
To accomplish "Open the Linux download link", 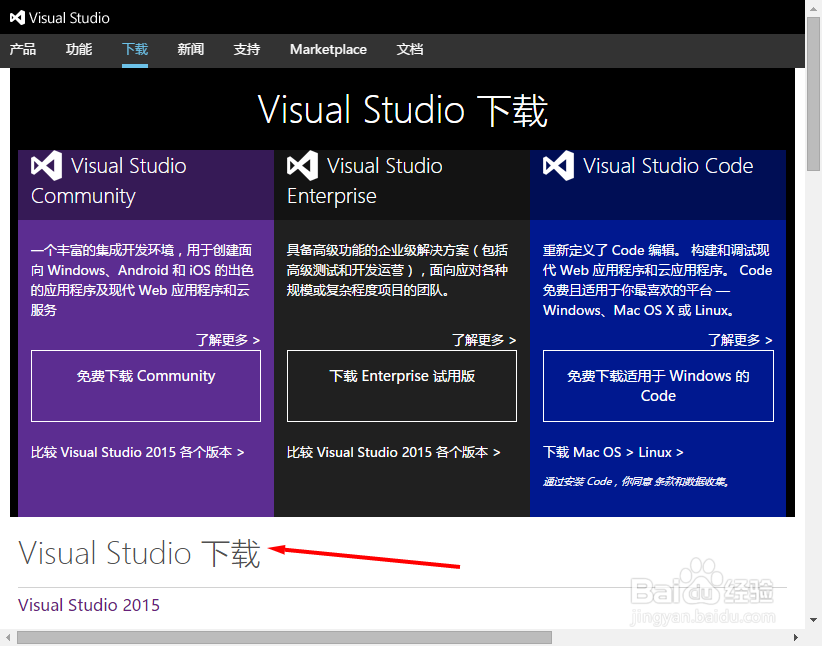I will click(655, 452).
